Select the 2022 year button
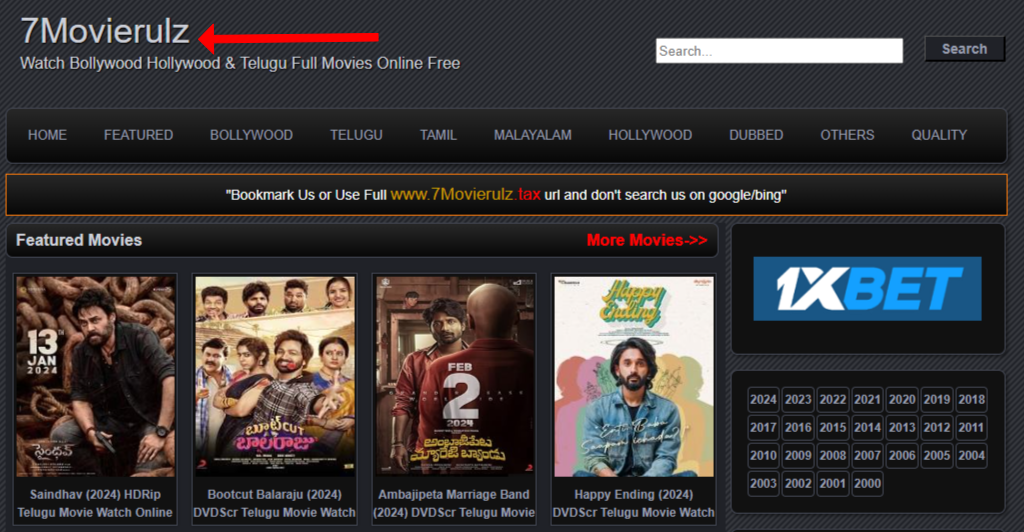1024x532 pixels. 833,399
